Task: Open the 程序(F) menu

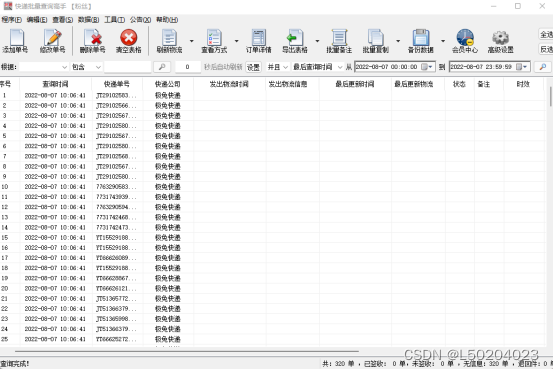Action: (x=11, y=20)
